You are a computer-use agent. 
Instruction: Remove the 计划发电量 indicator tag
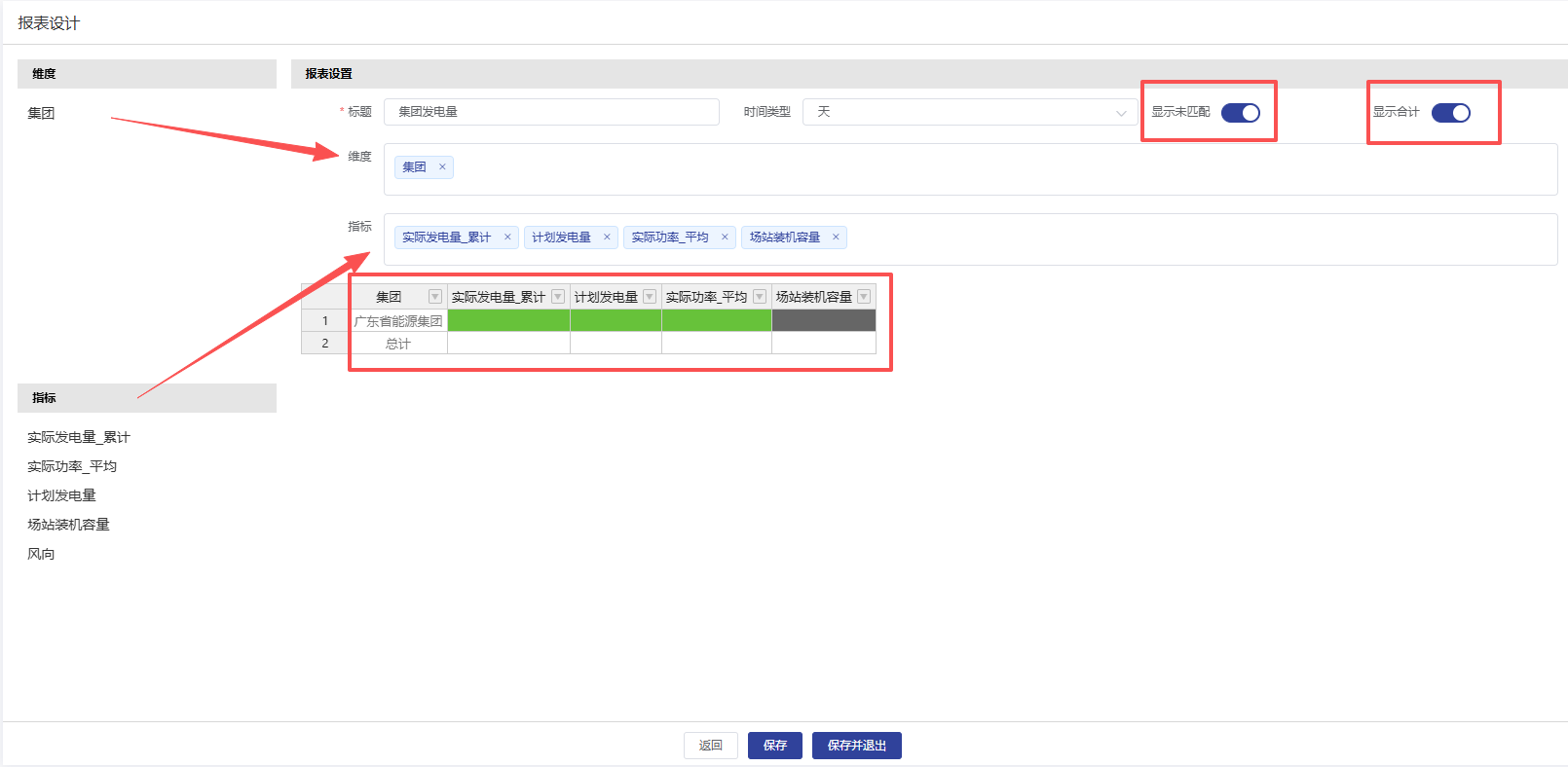(607, 237)
